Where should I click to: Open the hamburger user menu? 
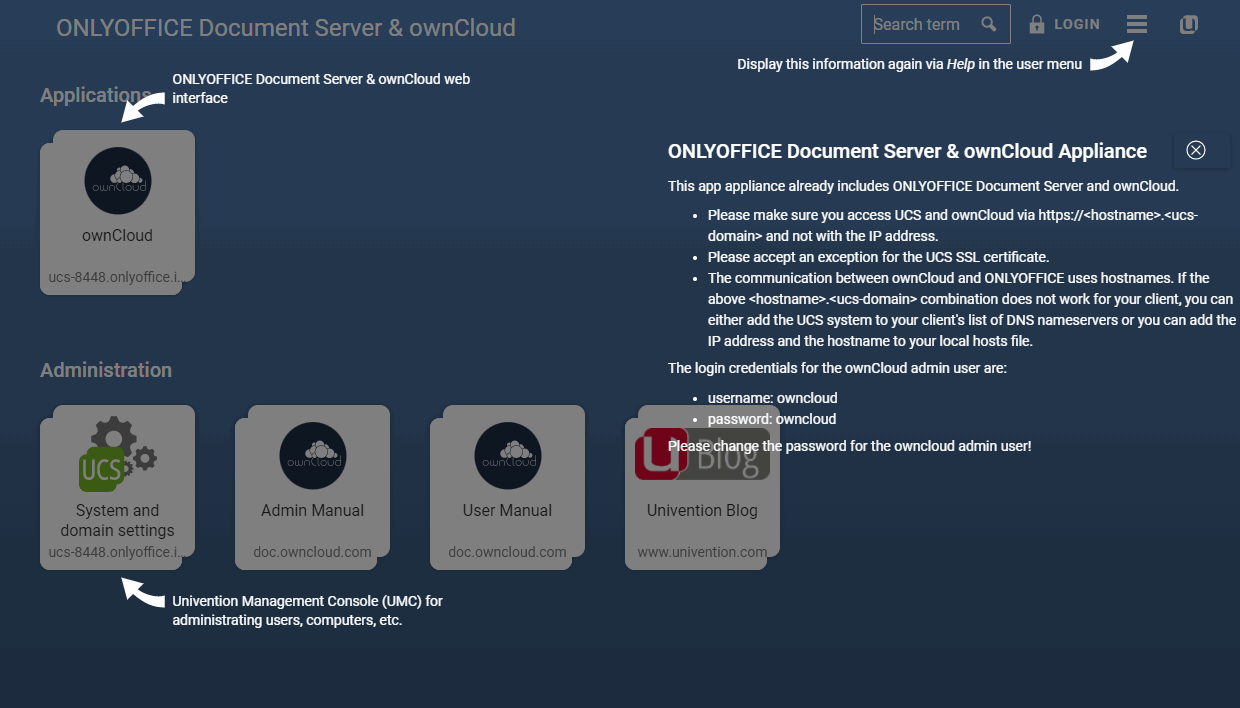1137,24
